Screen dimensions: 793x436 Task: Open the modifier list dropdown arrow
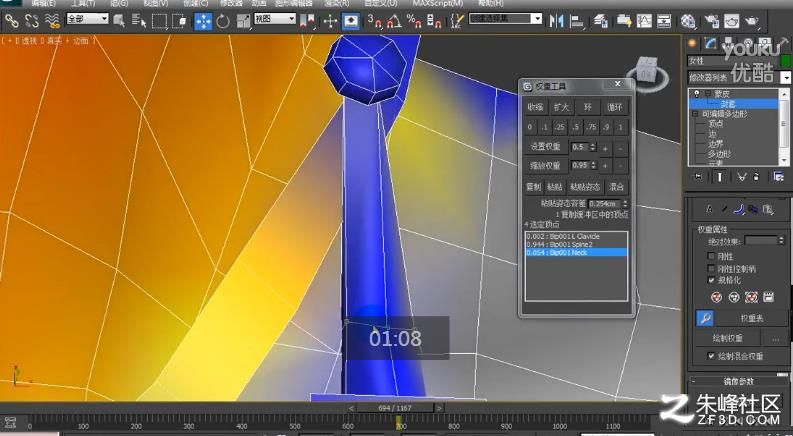coord(785,77)
